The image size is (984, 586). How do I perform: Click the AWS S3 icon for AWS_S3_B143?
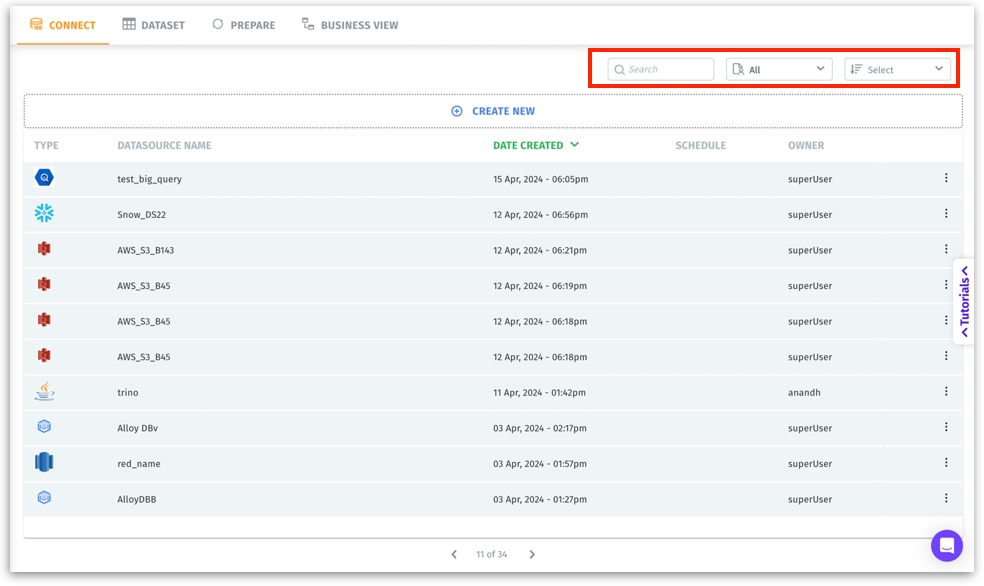pos(44,249)
